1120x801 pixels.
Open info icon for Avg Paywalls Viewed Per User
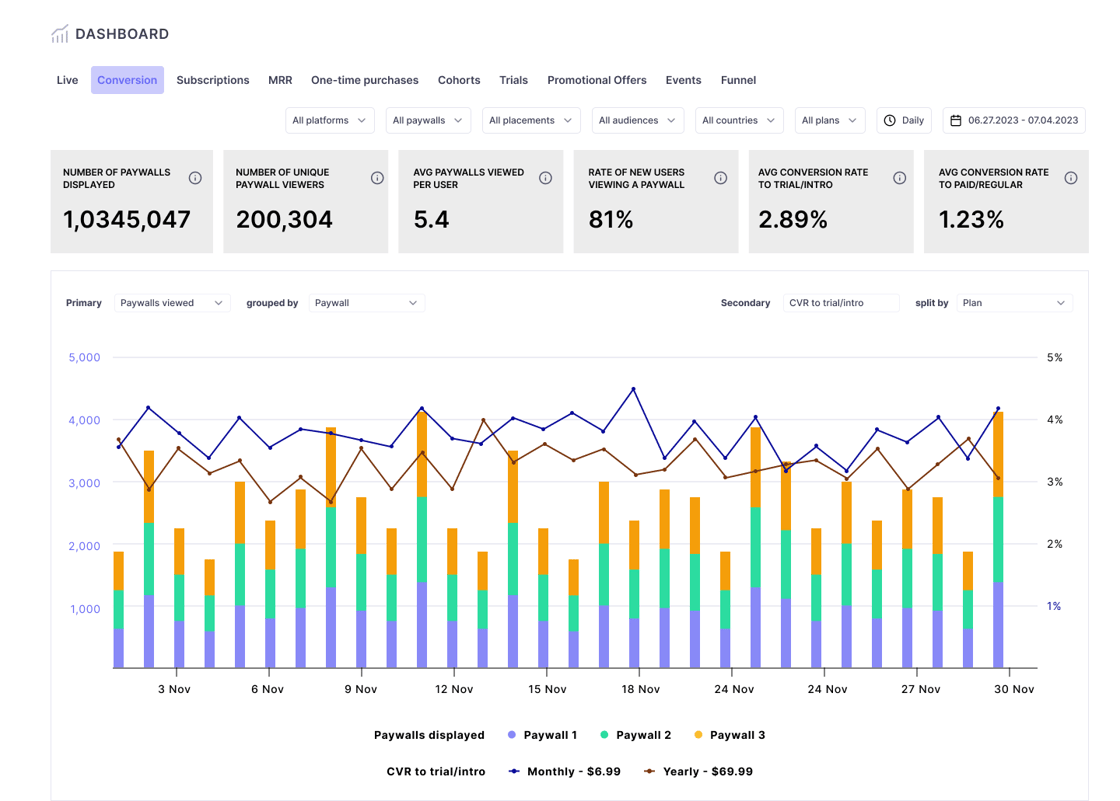[x=545, y=178]
